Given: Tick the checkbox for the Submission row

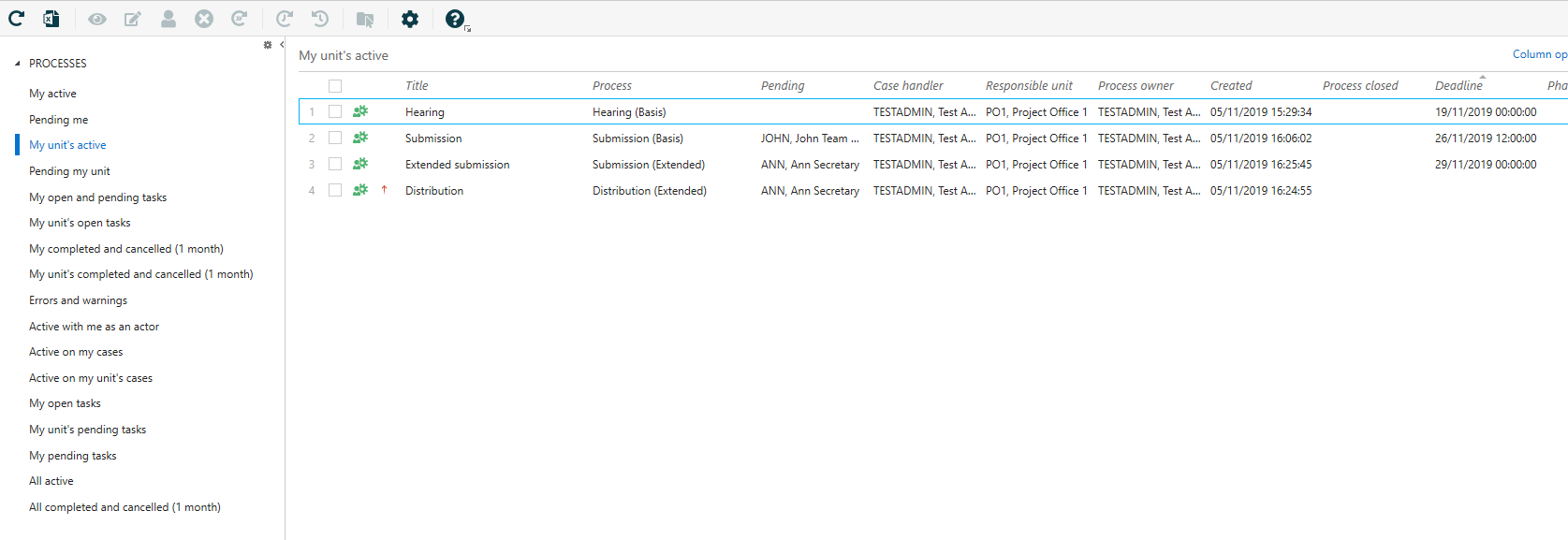Looking at the screenshot, I should (335, 138).
